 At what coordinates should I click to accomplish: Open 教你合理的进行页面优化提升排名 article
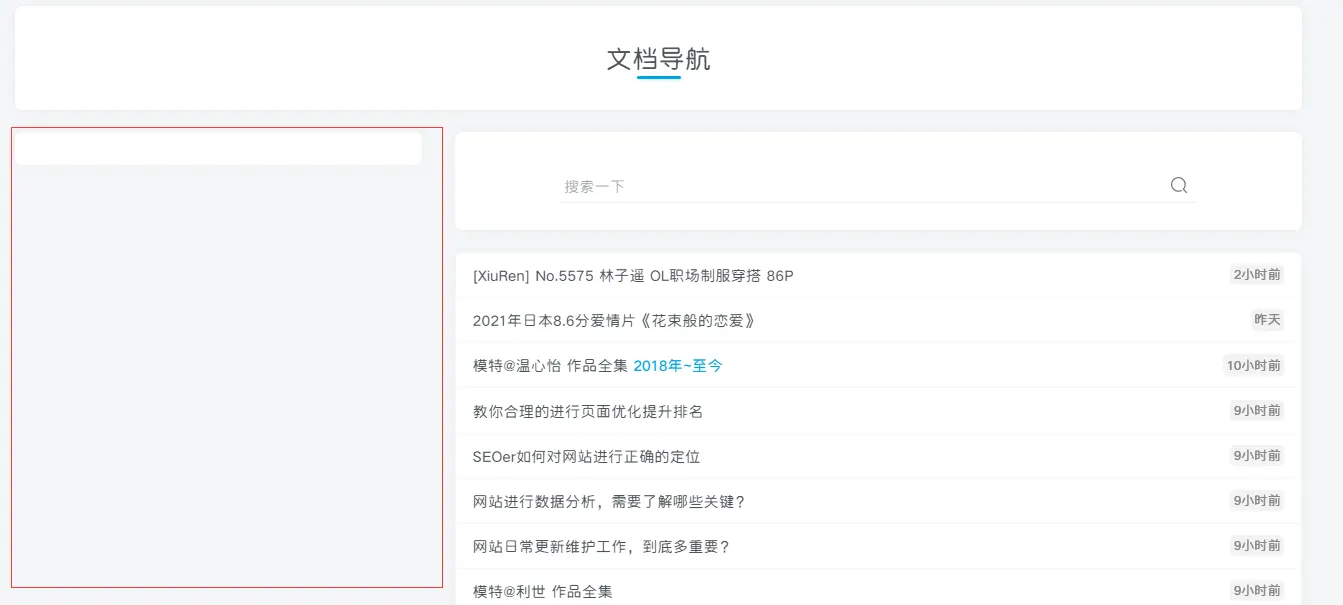pos(588,411)
